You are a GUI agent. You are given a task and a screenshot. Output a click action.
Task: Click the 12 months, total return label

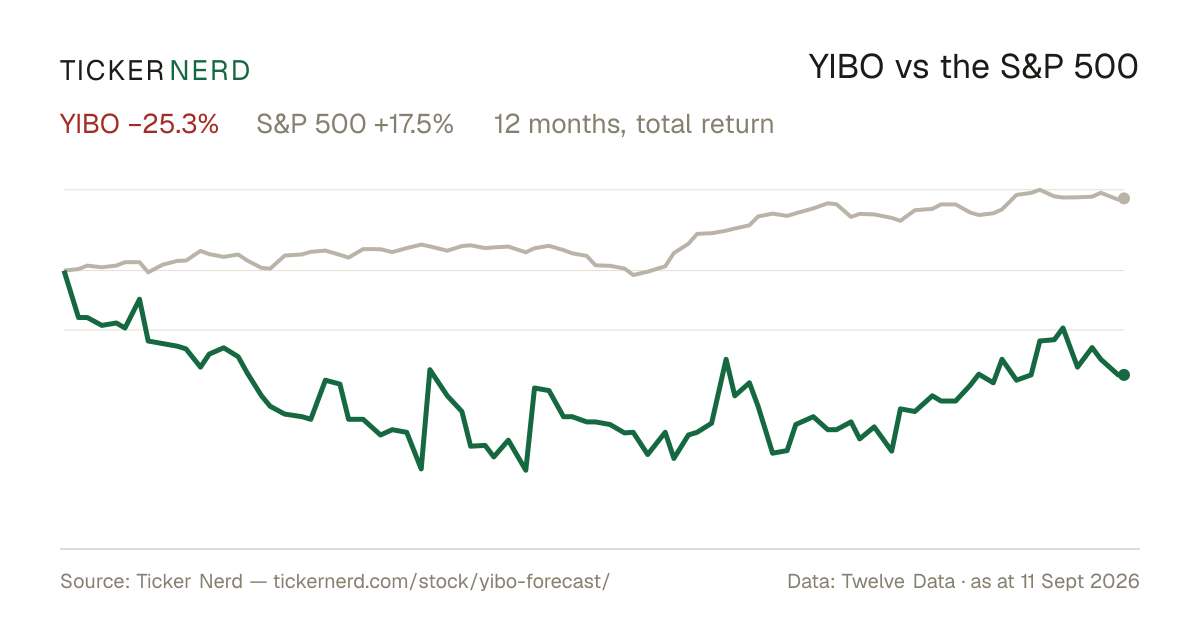coord(633,124)
